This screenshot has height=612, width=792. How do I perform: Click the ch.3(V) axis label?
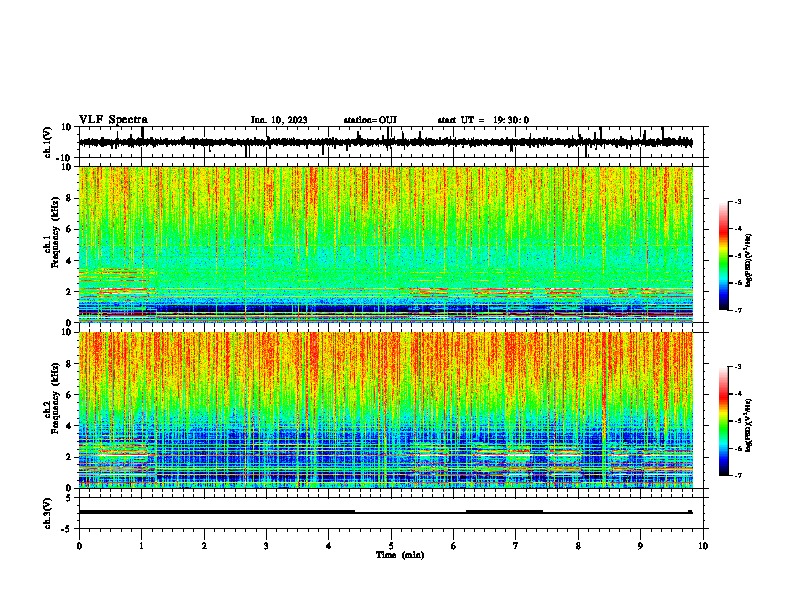49,513
